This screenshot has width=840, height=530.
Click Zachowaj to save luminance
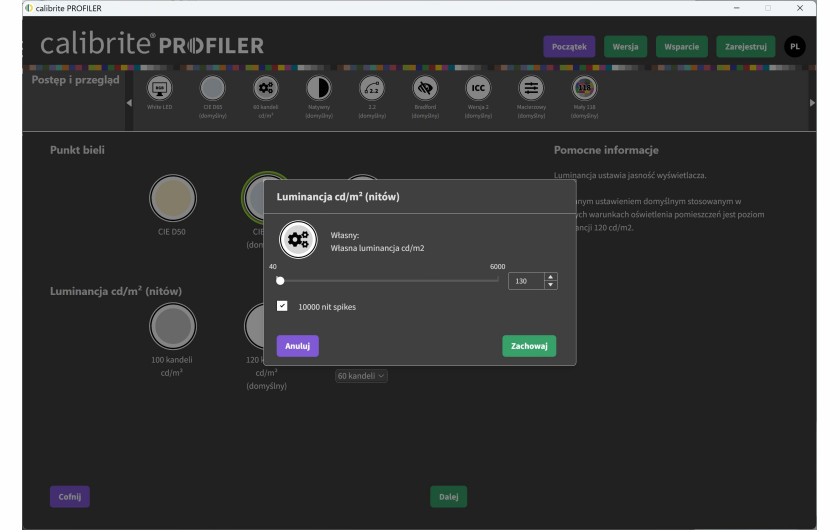[529, 346]
